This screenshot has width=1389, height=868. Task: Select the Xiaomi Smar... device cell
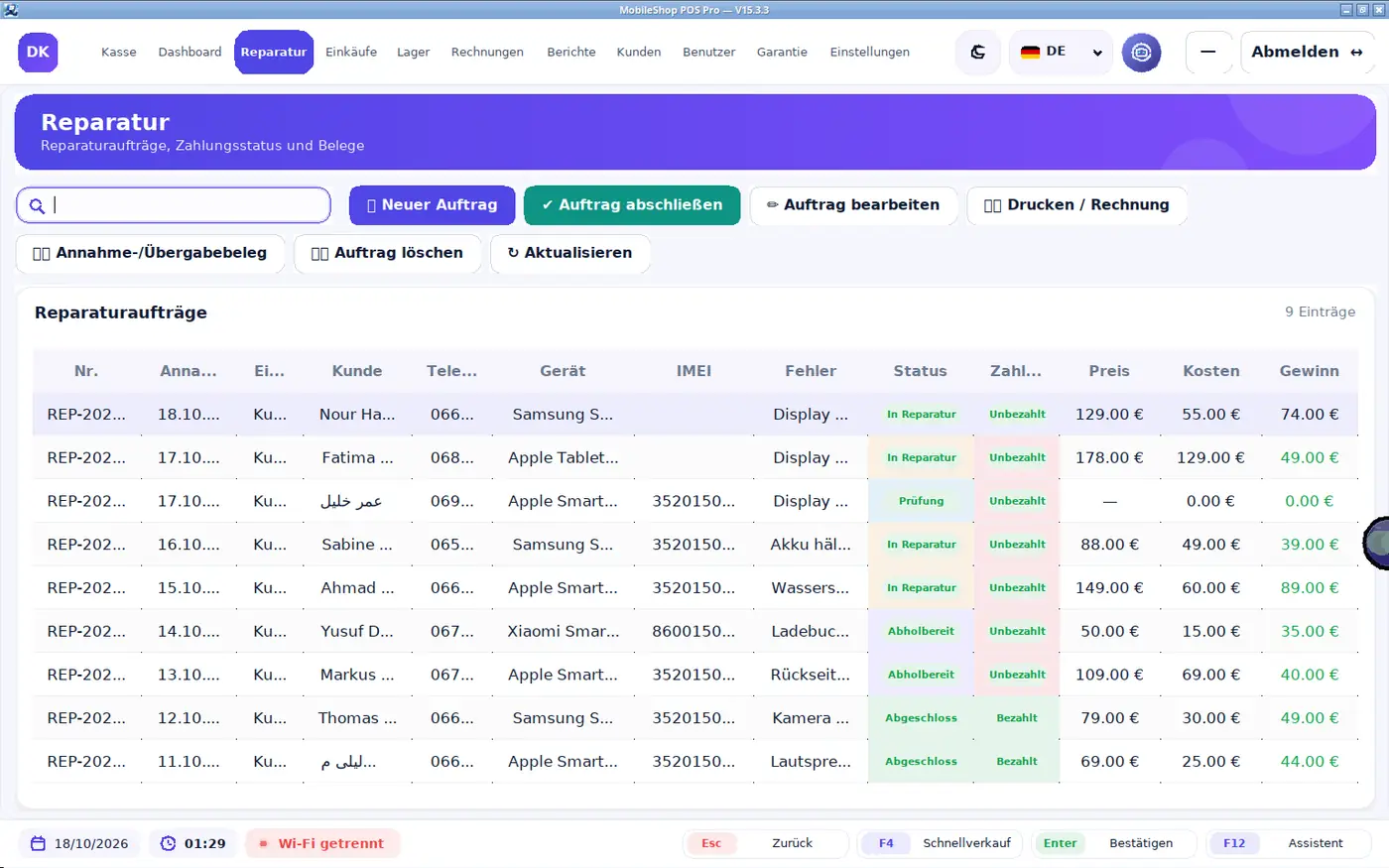pos(563,631)
